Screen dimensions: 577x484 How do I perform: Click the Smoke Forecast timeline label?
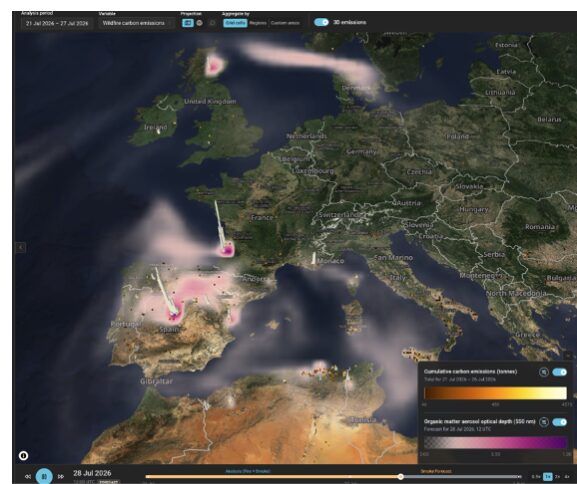click(436, 471)
